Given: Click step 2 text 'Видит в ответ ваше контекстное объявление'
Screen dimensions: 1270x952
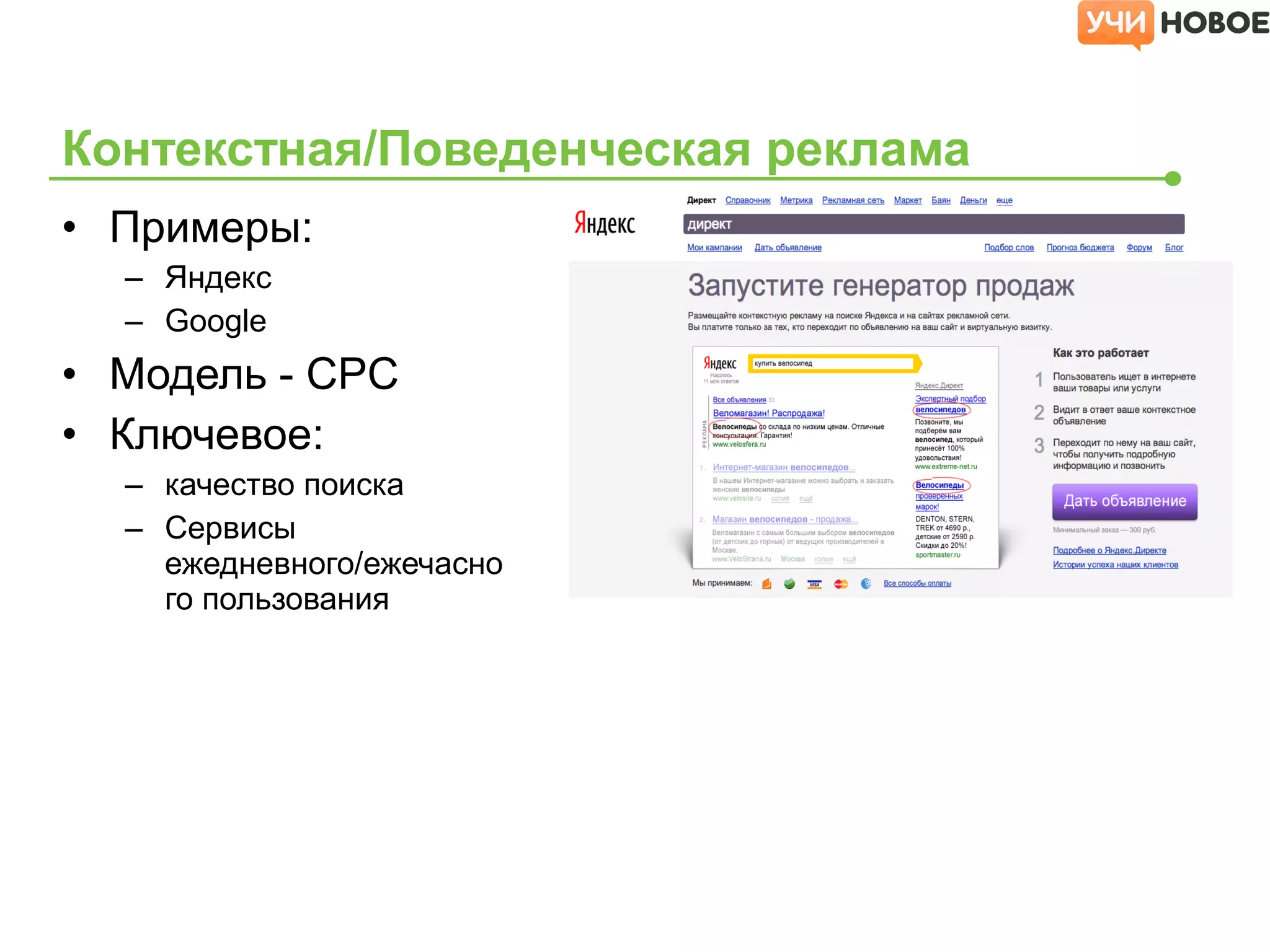Looking at the screenshot, I should coord(1124,415).
